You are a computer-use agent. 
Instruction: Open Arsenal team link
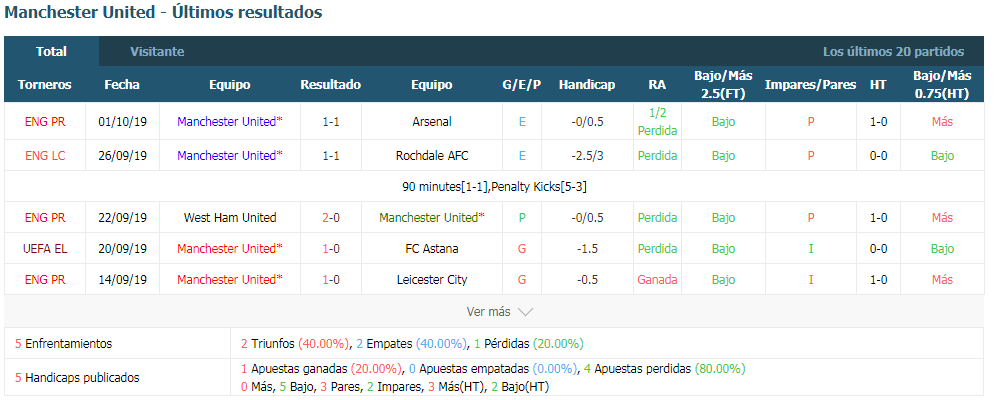[x=432, y=121]
